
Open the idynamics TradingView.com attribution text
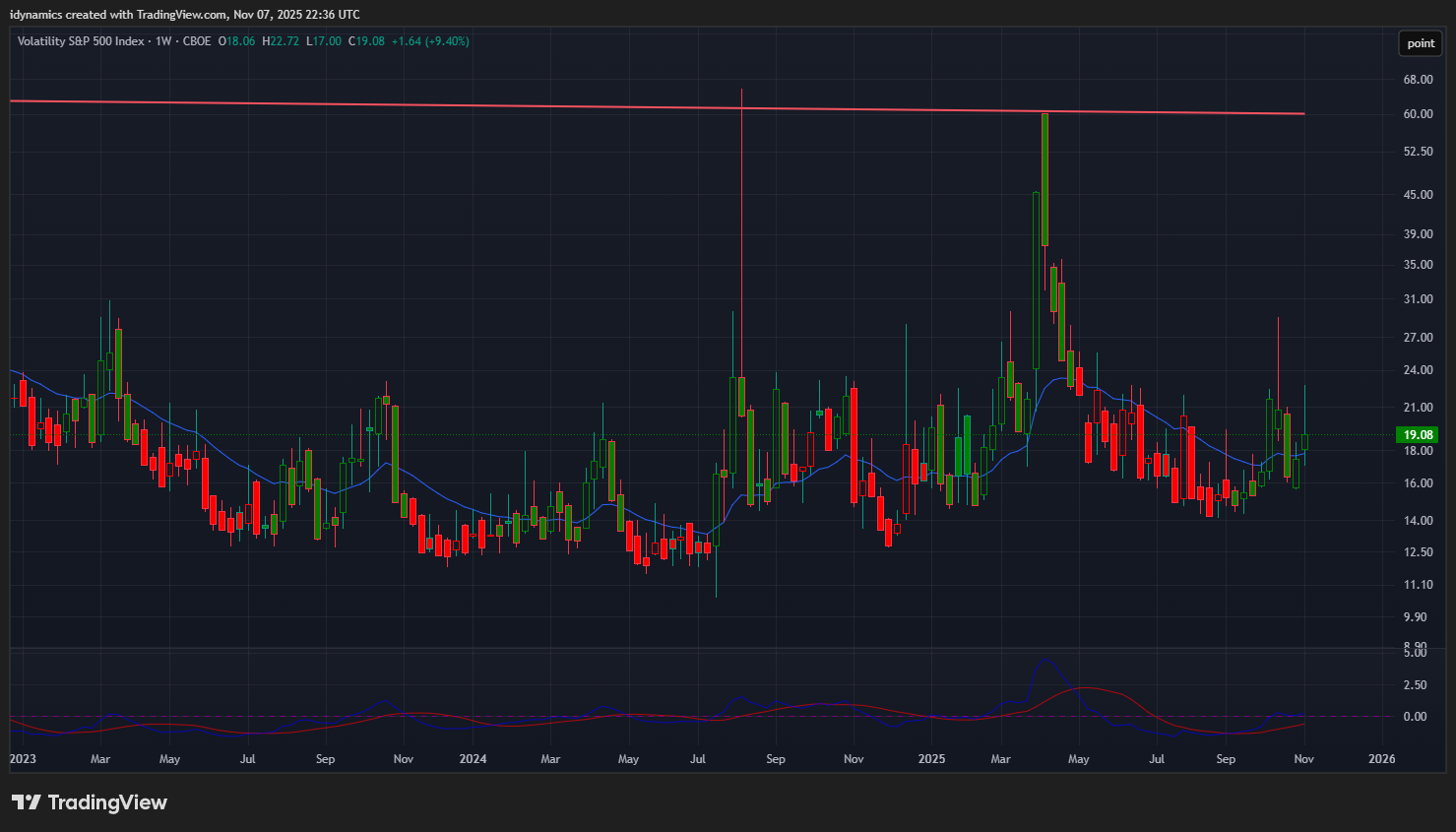[x=184, y=14]
